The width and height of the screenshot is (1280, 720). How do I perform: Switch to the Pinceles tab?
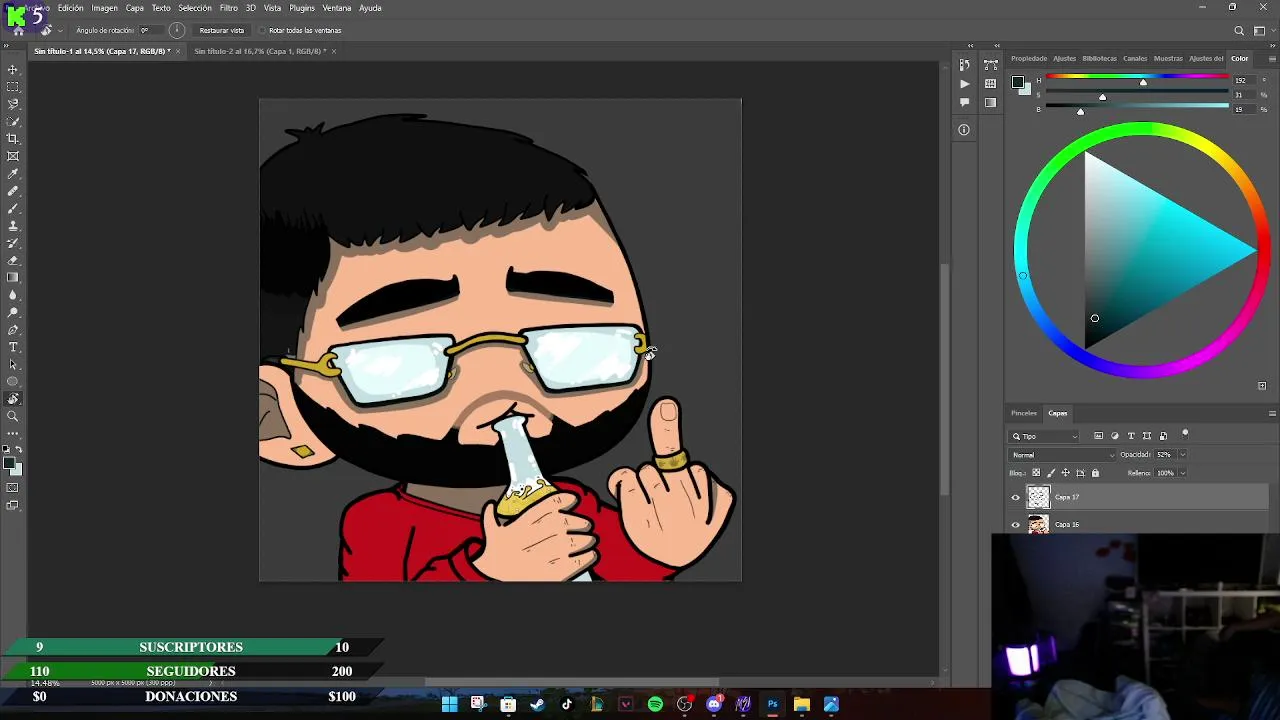1024,413
